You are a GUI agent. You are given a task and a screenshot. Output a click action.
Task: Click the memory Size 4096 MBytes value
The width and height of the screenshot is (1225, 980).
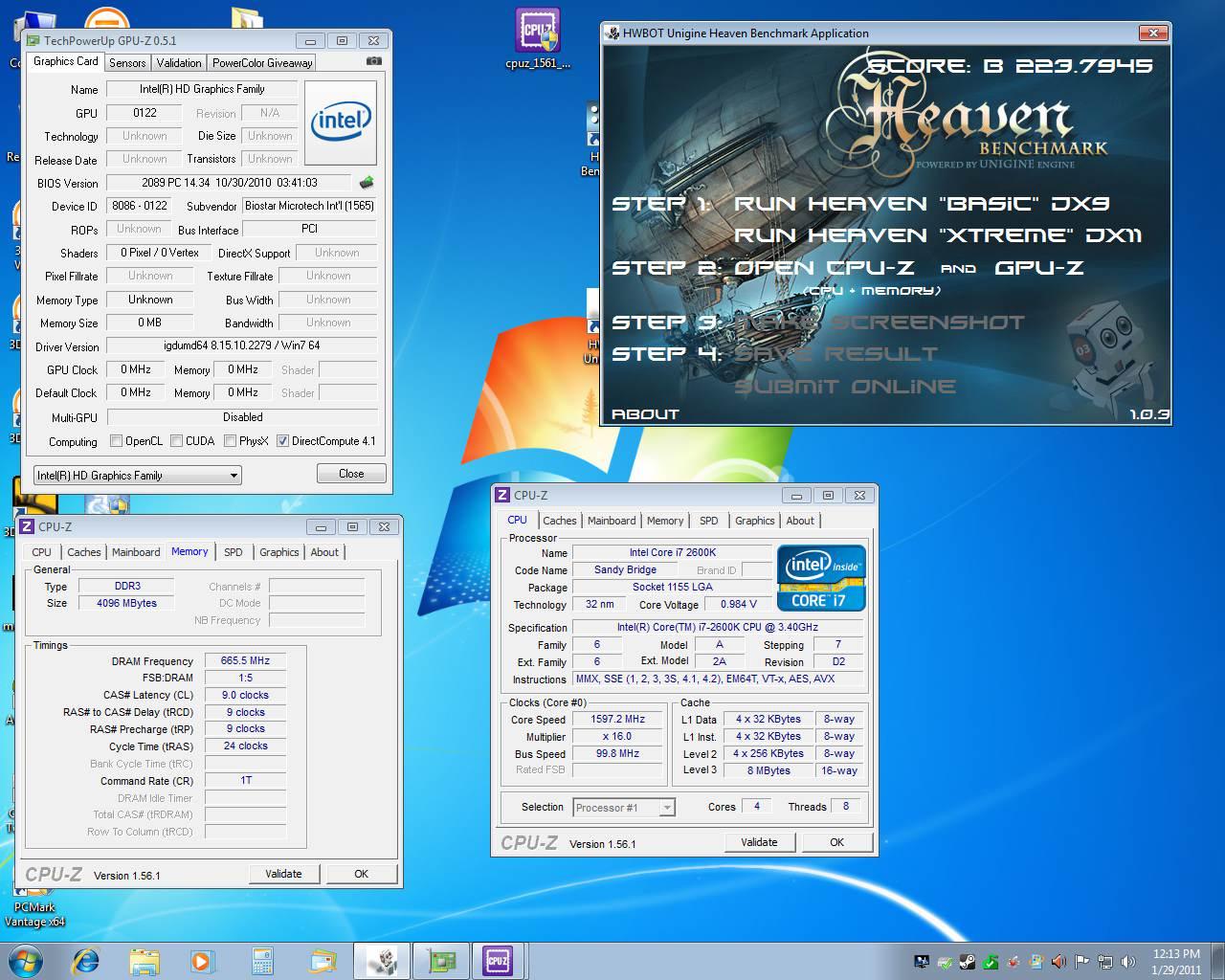coord(126,603)
